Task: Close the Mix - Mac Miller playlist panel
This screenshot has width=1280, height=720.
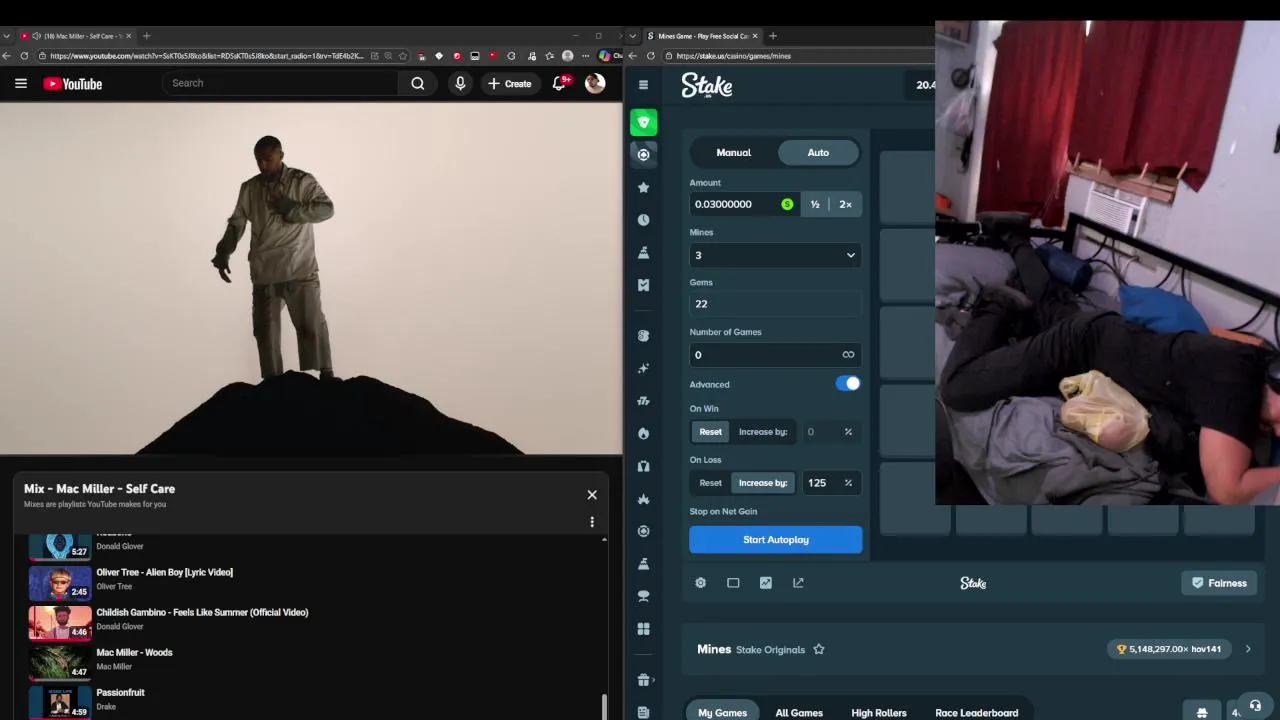Action: pos(592,495)
